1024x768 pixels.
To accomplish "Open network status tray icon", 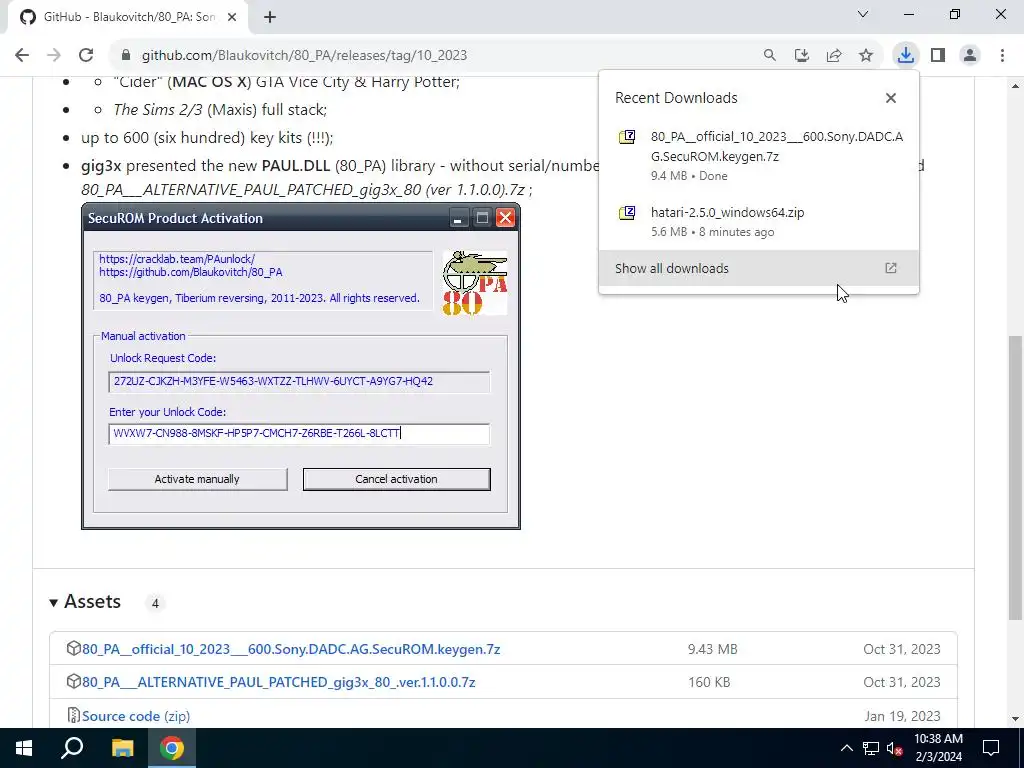I will [871, 748].
